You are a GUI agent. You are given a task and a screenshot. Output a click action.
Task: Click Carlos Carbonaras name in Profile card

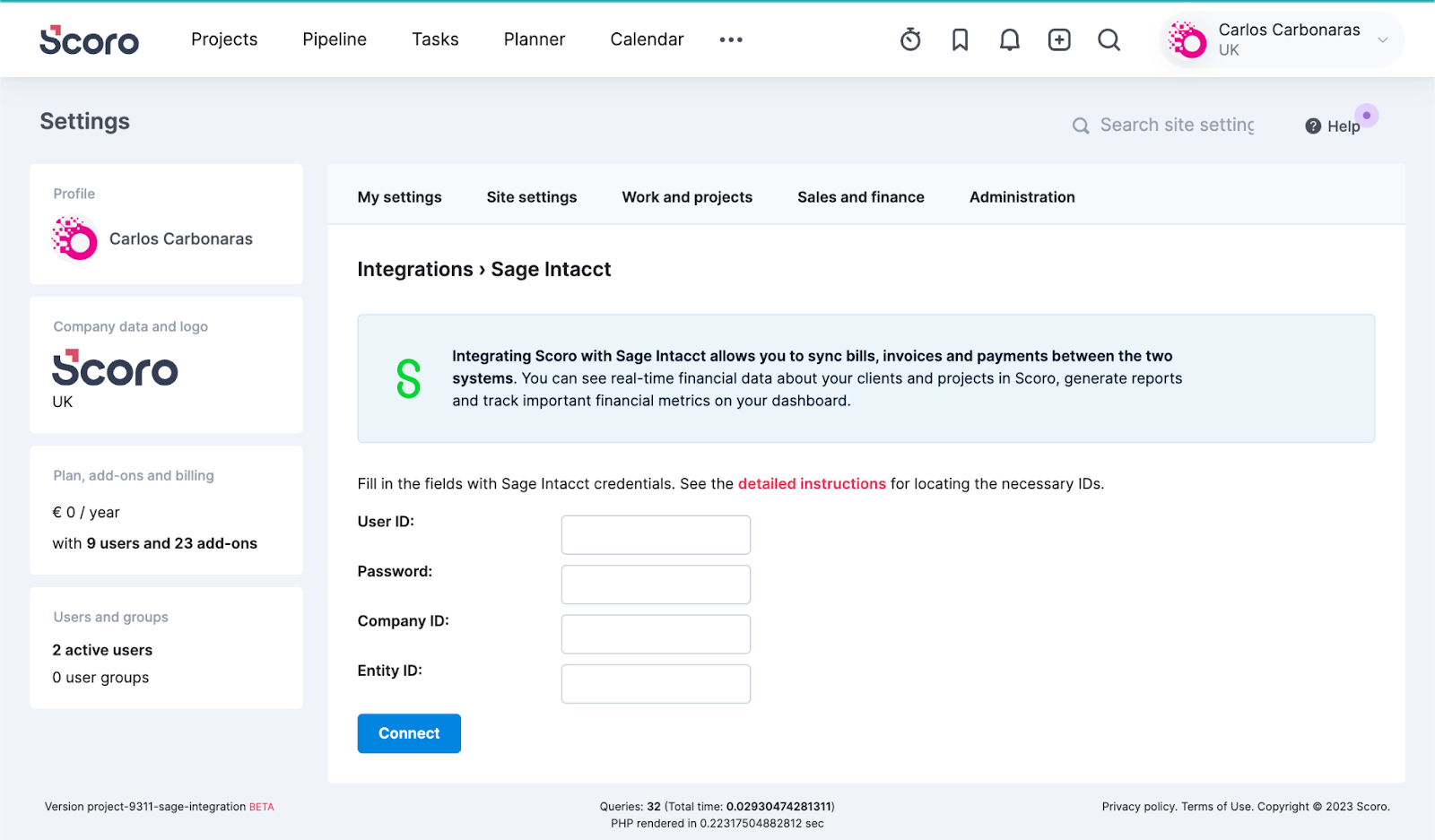click(181, 239)
